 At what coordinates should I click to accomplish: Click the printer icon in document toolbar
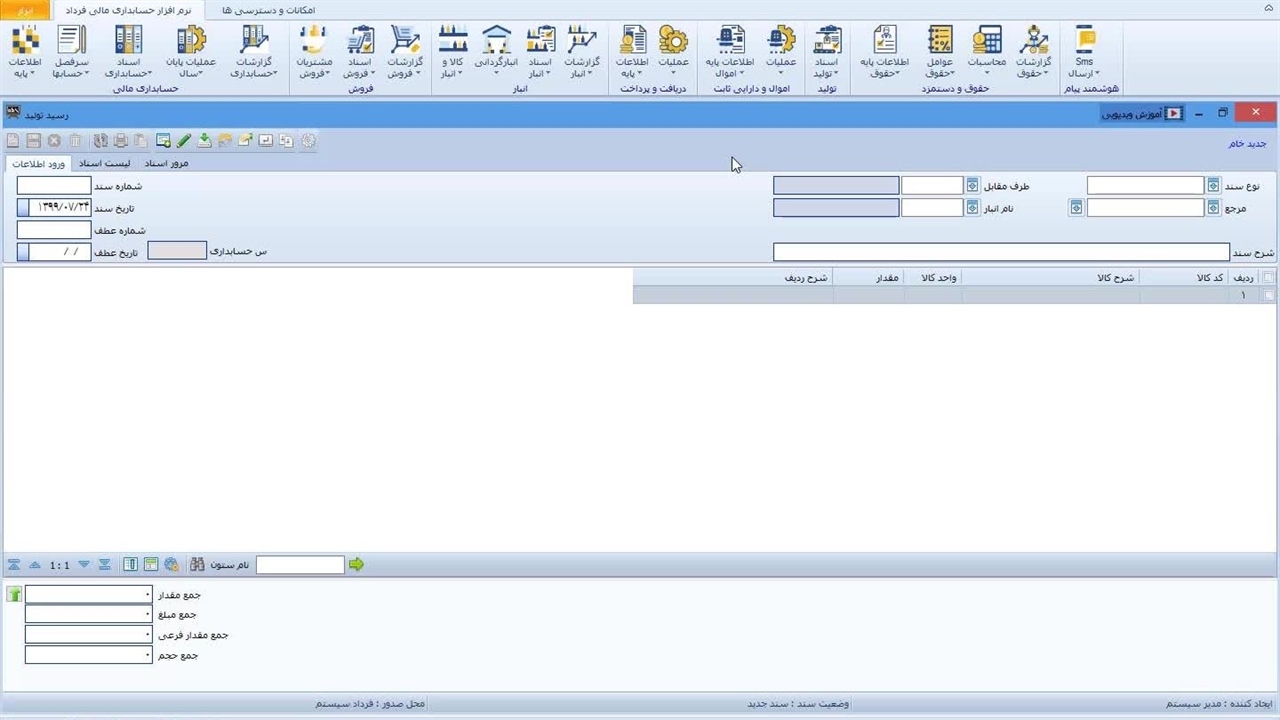tap(121, 141)
